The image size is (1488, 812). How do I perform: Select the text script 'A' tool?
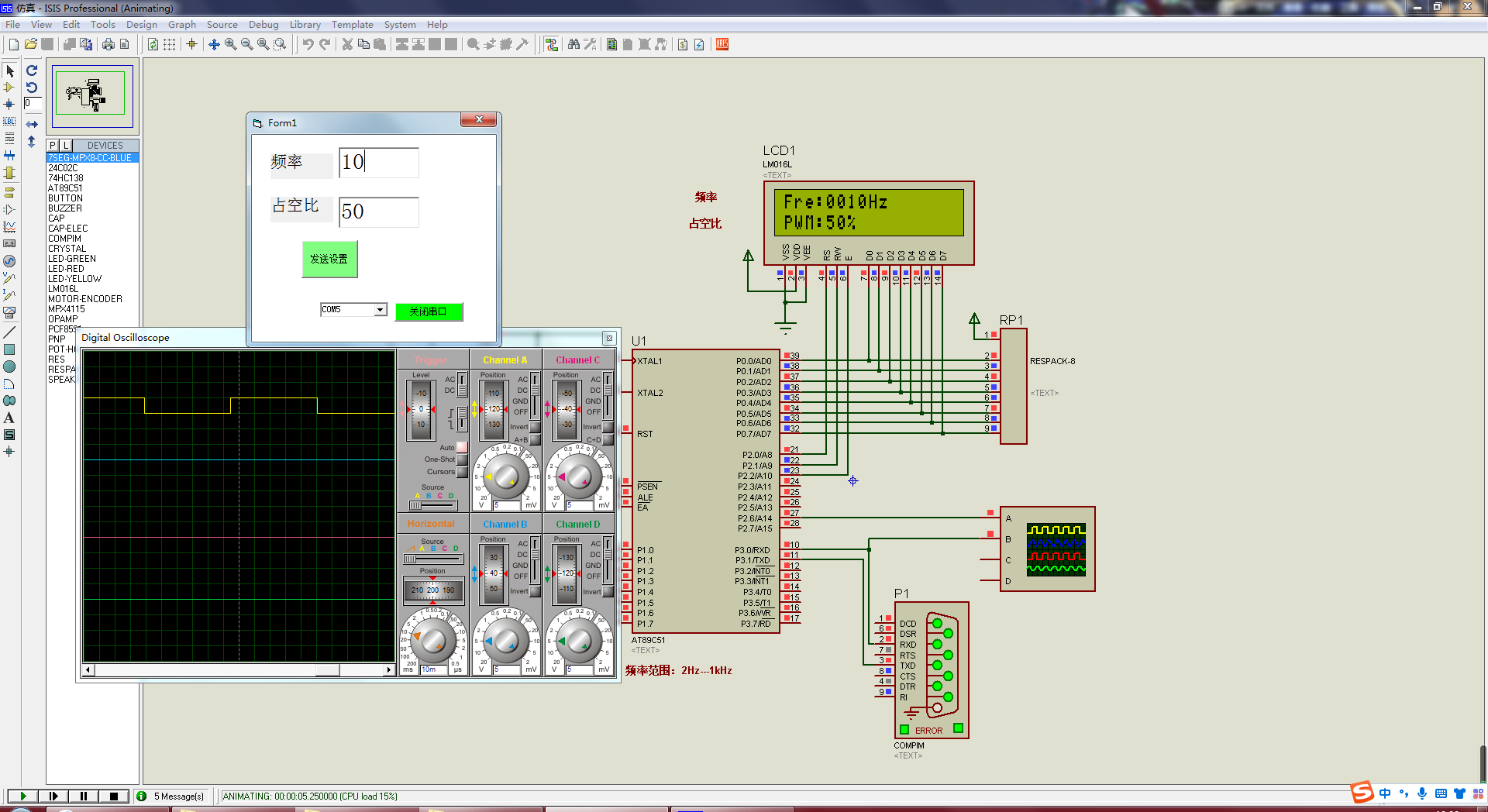tap(9, 418)
